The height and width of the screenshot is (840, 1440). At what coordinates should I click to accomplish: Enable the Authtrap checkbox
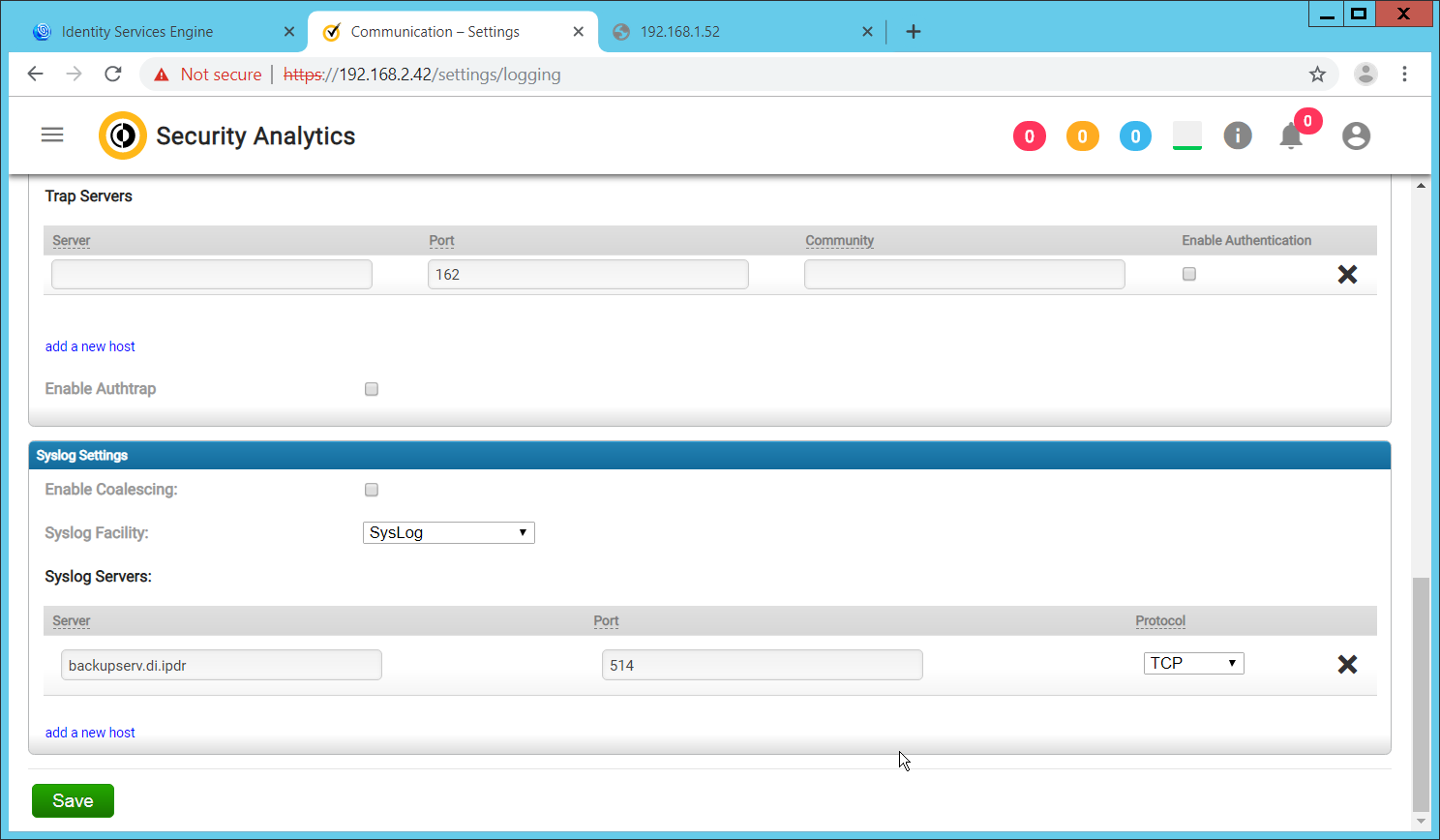coord(372,389)
